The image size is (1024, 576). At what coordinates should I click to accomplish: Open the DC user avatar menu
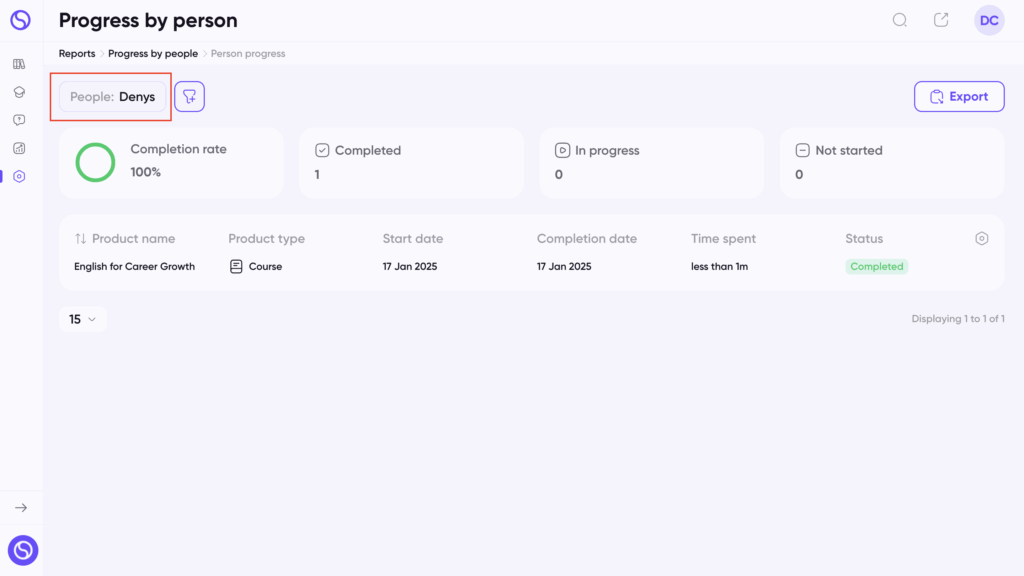point(989,20)
